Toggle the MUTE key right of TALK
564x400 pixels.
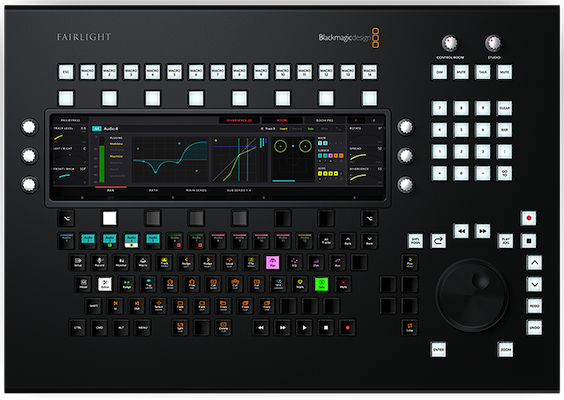[x=505, y=72]
